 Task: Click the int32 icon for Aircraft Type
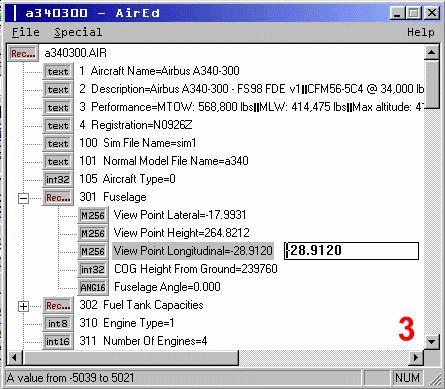pos(58,179)
